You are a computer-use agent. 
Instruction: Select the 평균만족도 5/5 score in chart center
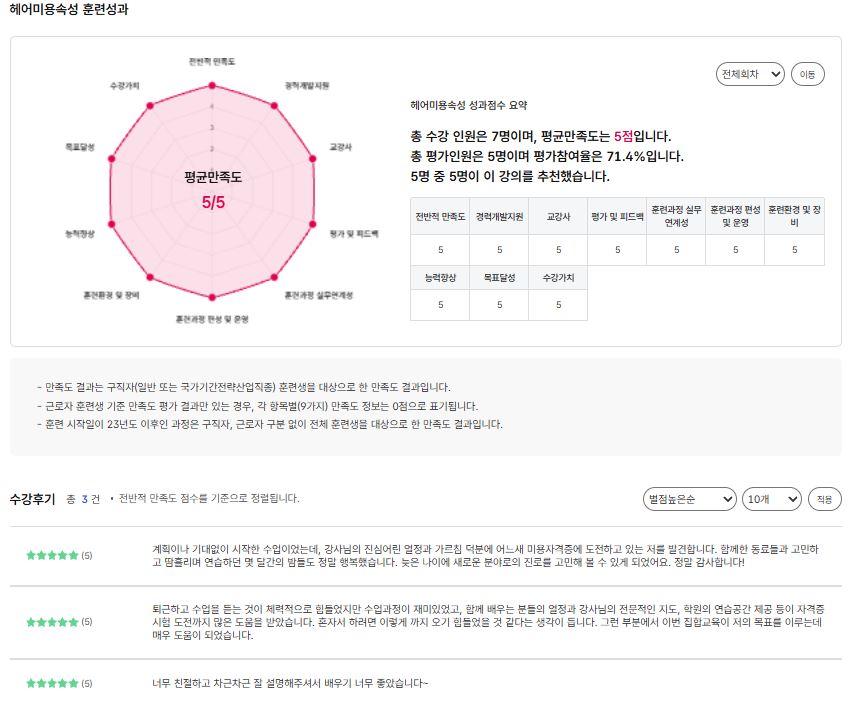(213, 202)
